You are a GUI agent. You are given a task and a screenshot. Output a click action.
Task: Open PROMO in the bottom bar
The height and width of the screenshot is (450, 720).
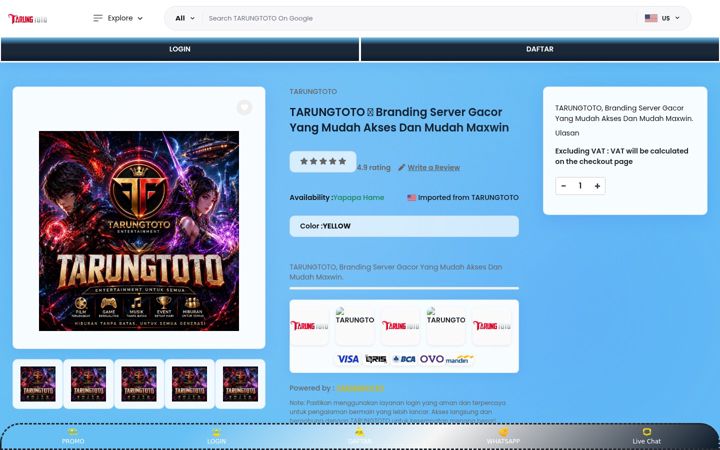pos(73,437)
